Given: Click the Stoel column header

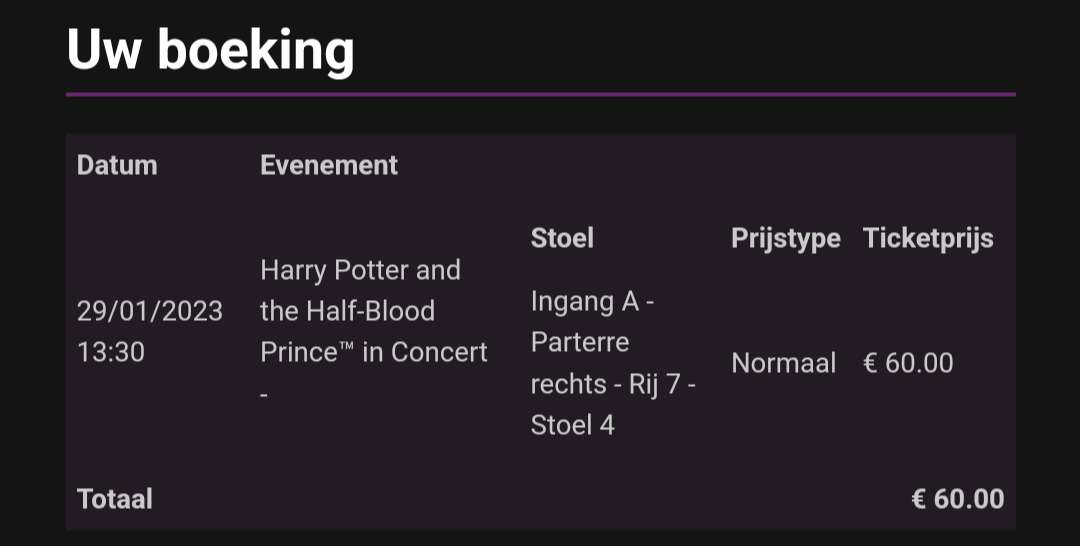Looking at the screenshot, I should (562, 238).
